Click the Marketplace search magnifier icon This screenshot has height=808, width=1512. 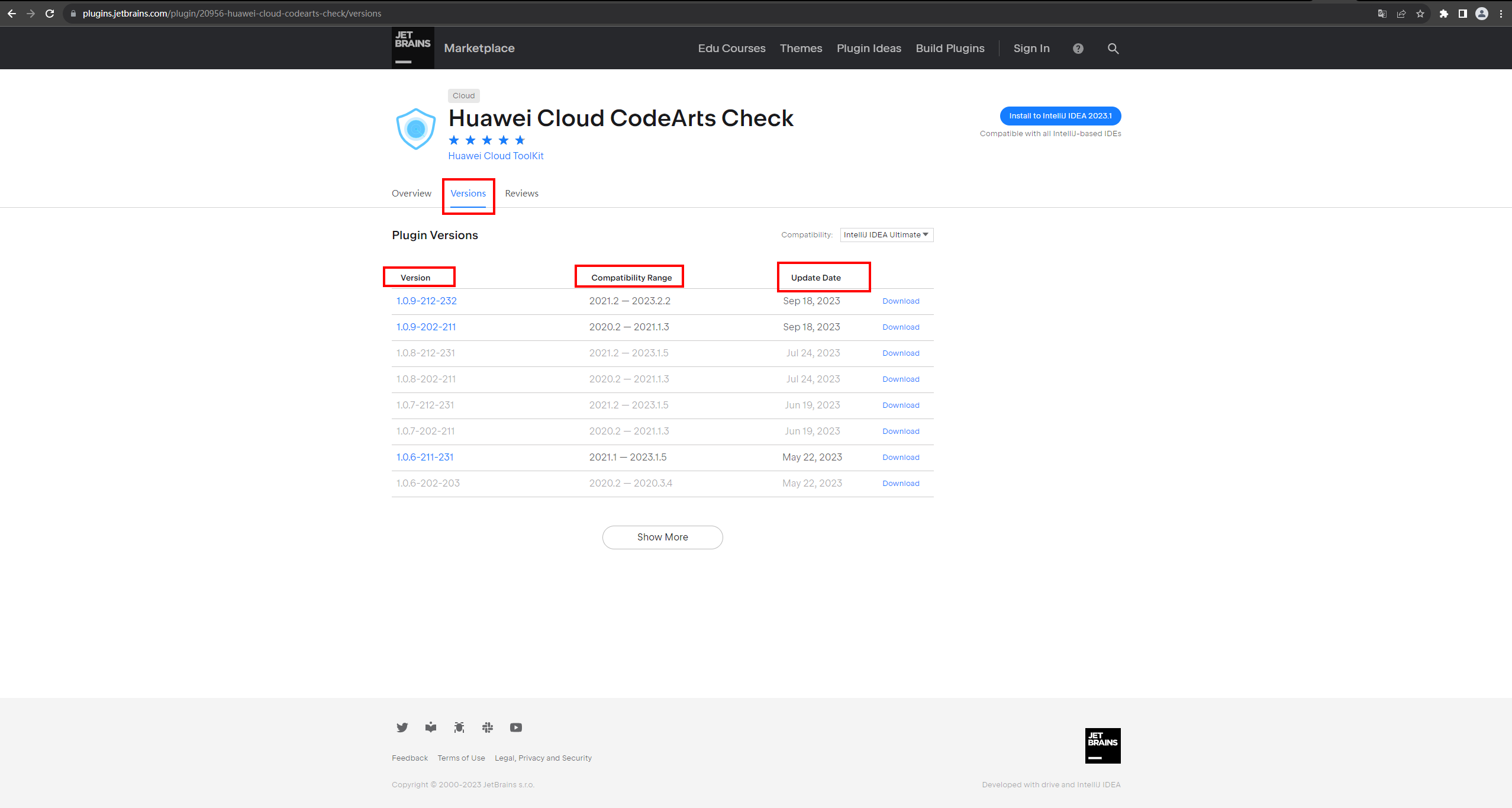pos(1113,49)
